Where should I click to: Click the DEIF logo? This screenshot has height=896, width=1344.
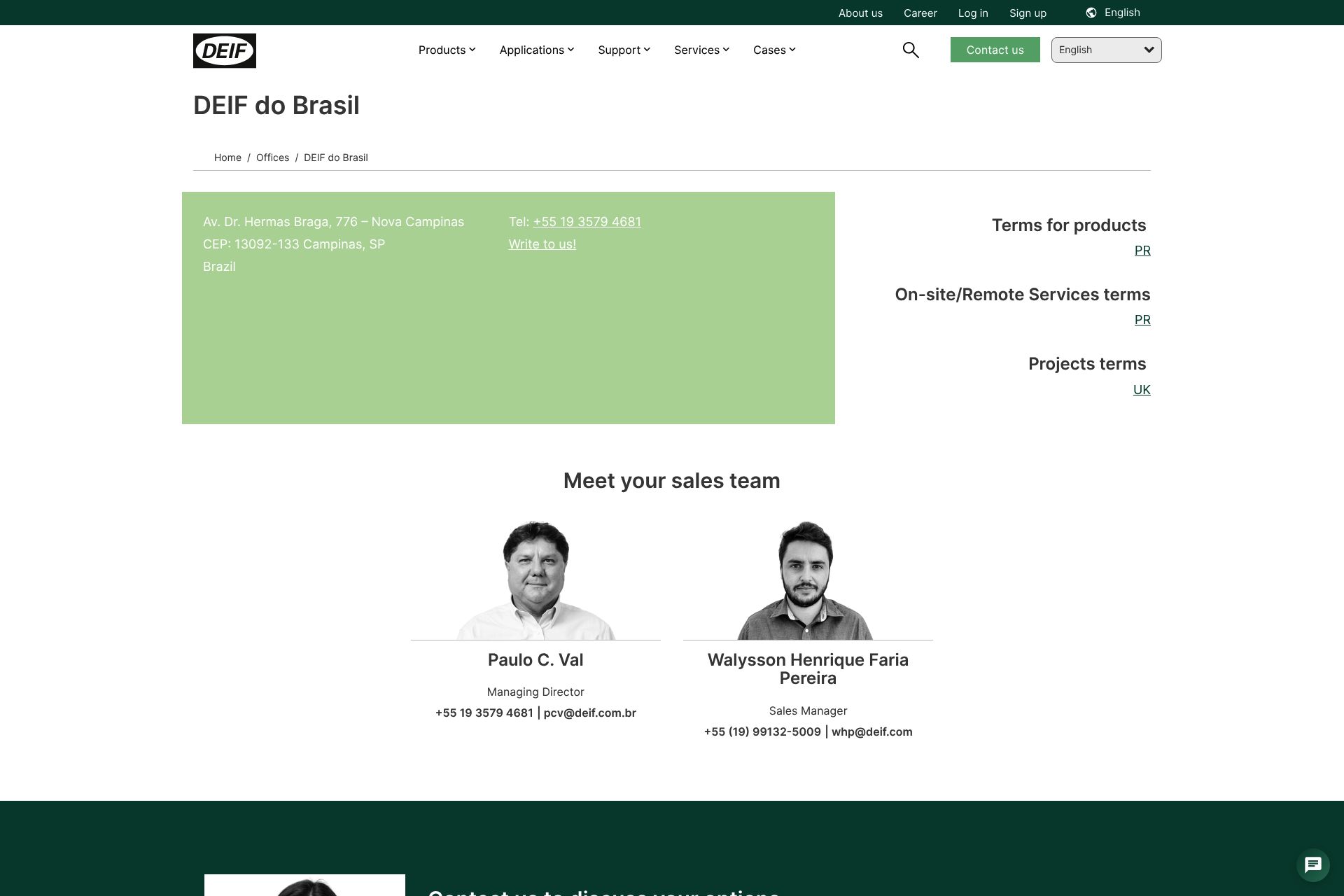tap(225, 50)
